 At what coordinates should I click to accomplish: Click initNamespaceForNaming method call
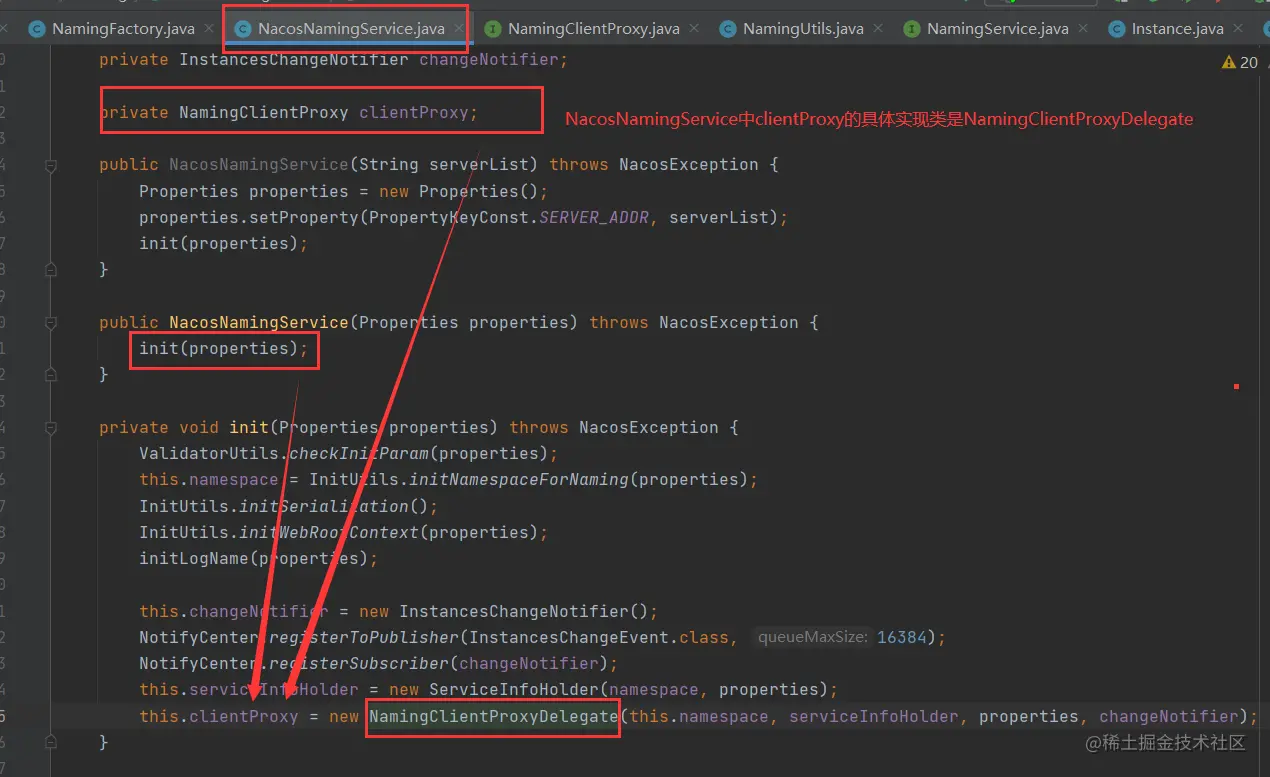tap(519, 479)
